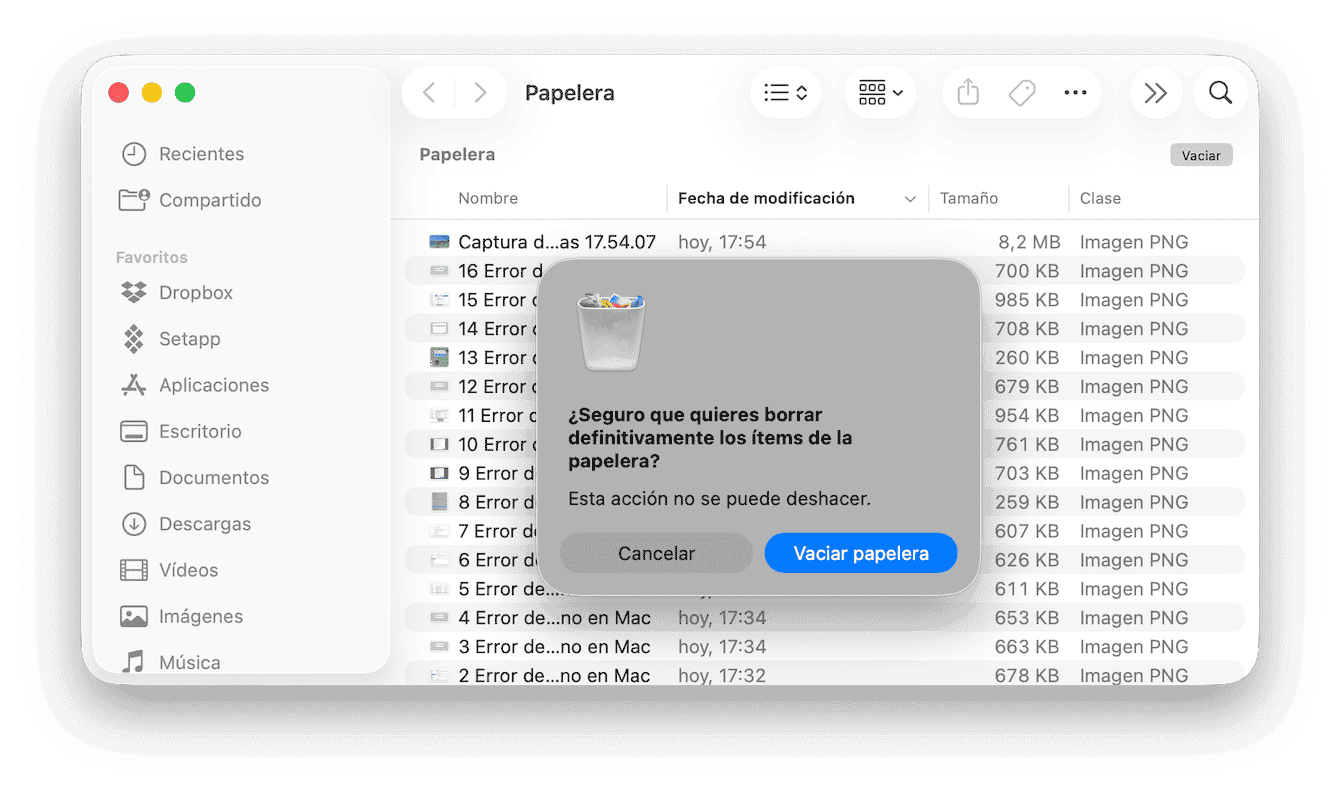Open Recientes in the sidebar
1340x792 pixels.
[x=201, y=154]
